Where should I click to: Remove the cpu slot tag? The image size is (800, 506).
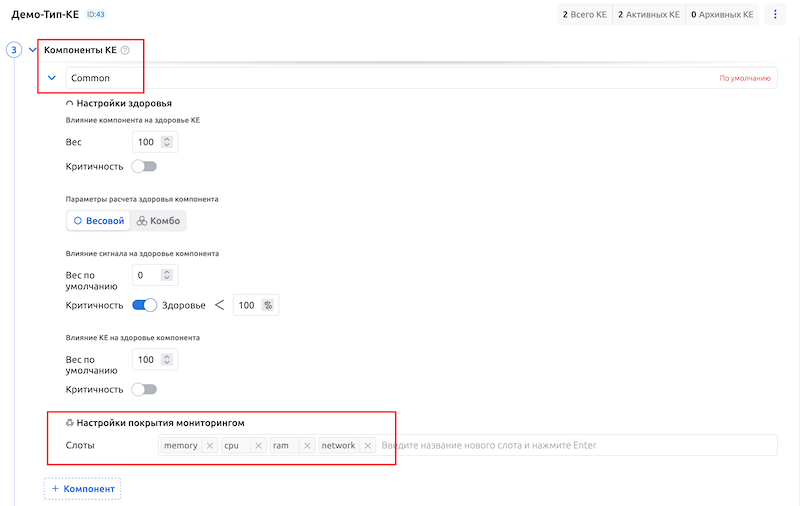(x=258, y=446)
